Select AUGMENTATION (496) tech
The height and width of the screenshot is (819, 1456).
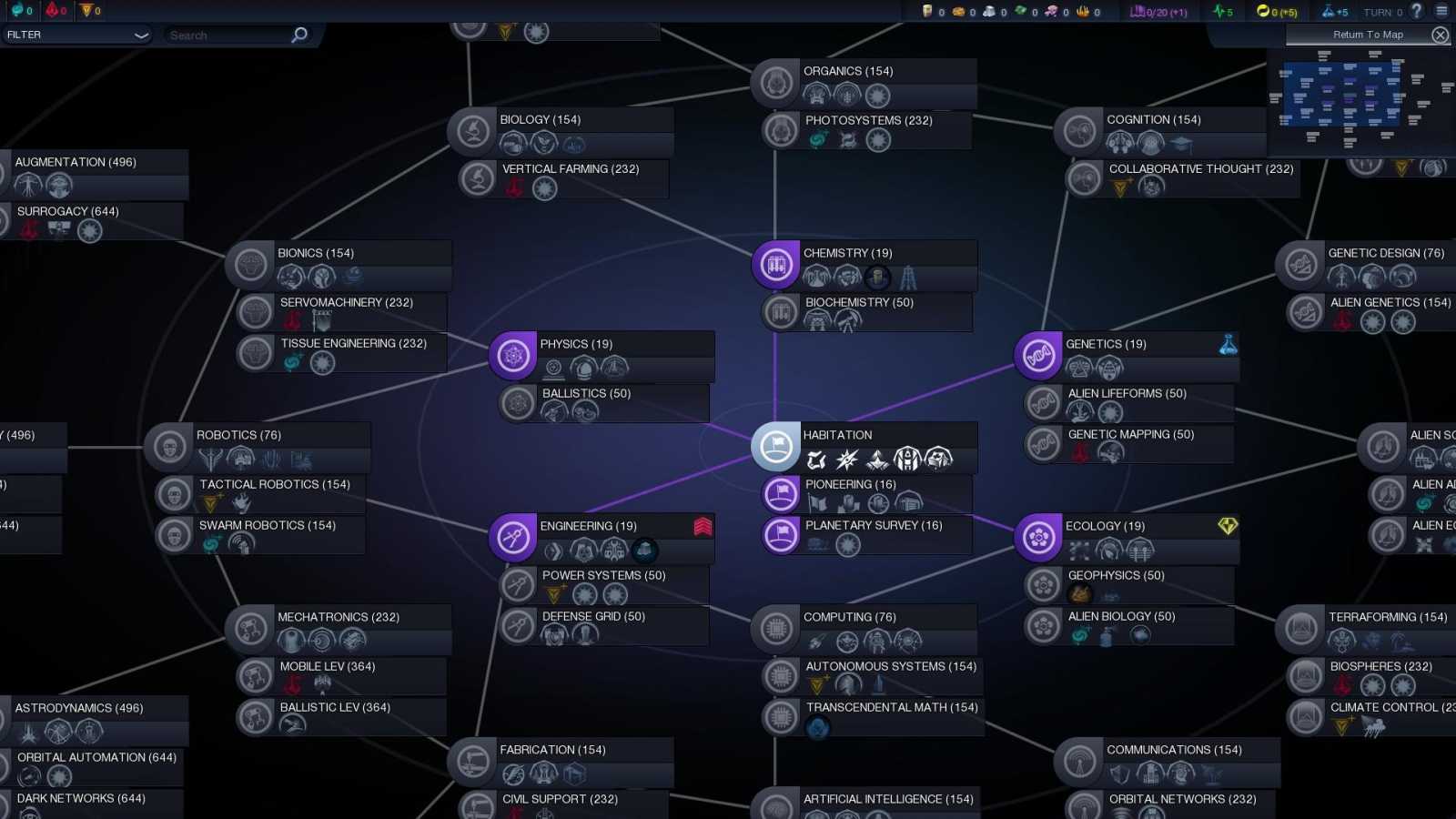pyautogui.click(x=94, y=174)
